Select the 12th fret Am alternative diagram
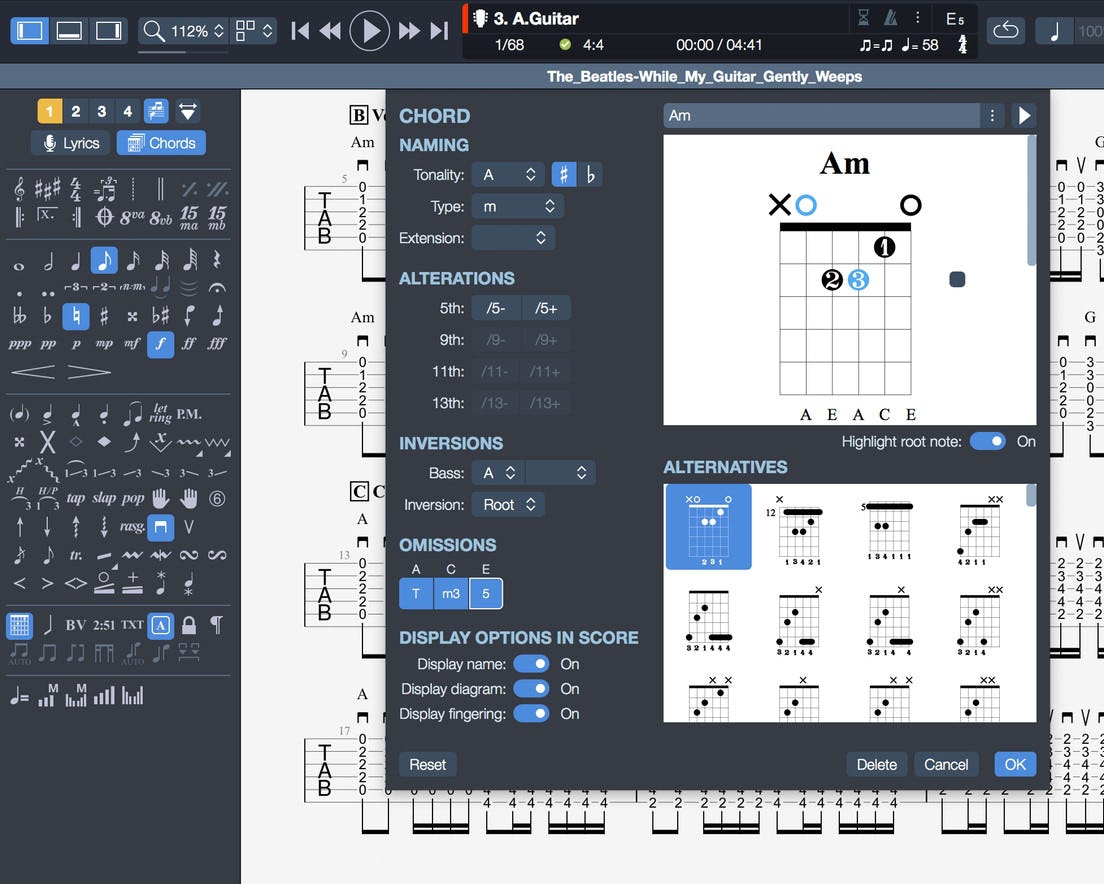This screenshot has width=1104, height=884. pos(798,528)
